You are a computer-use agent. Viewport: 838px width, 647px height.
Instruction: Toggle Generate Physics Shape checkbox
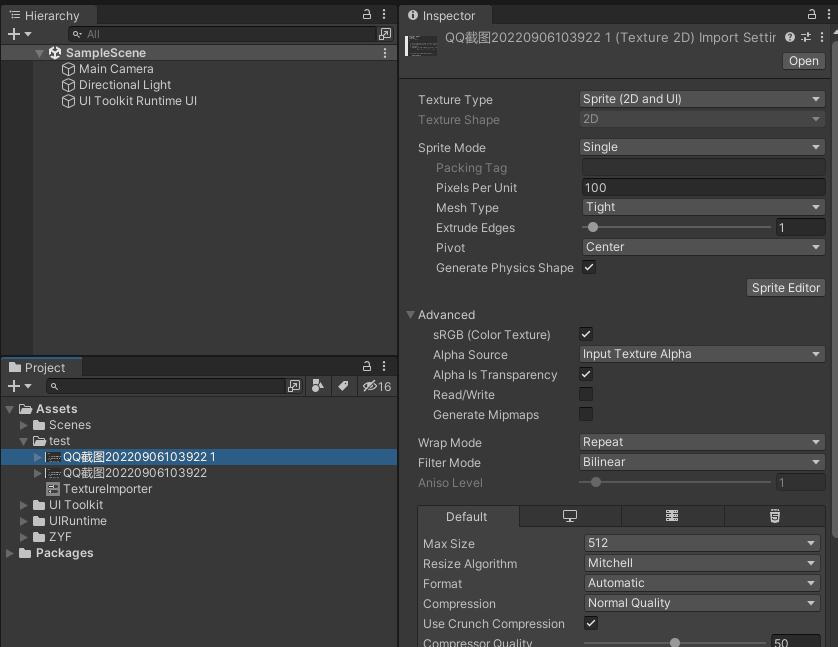pos(589,267)
